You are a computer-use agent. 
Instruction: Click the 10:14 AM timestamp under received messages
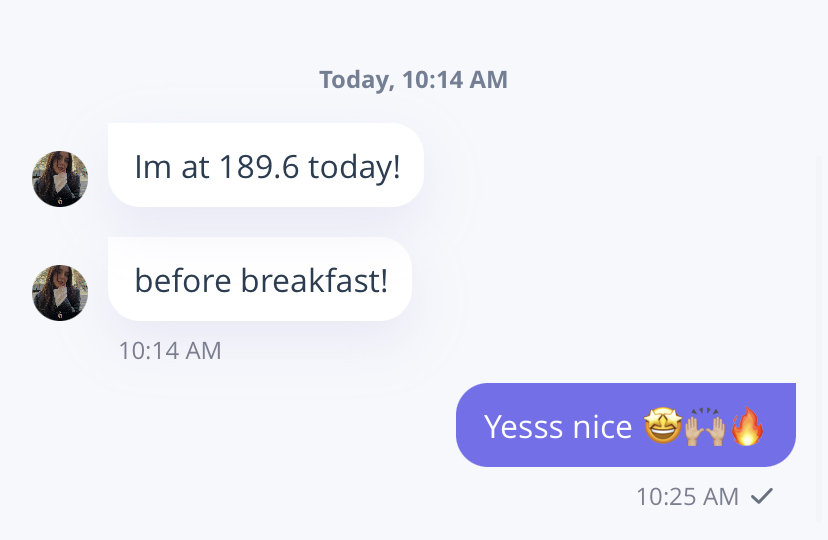click(170, 351)
